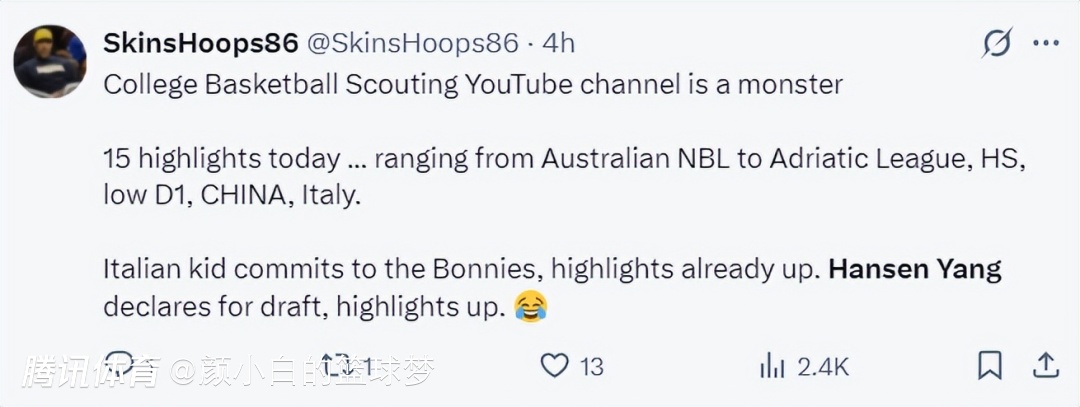Open the three-dot more options menu

1046,44
